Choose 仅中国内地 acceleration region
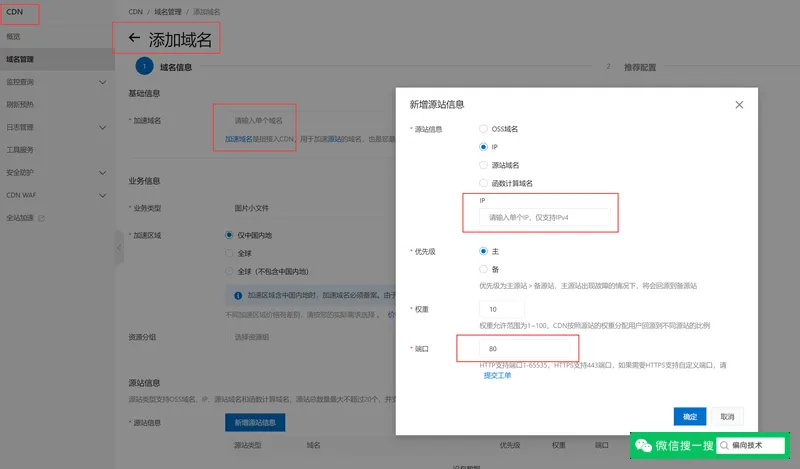 229,235
